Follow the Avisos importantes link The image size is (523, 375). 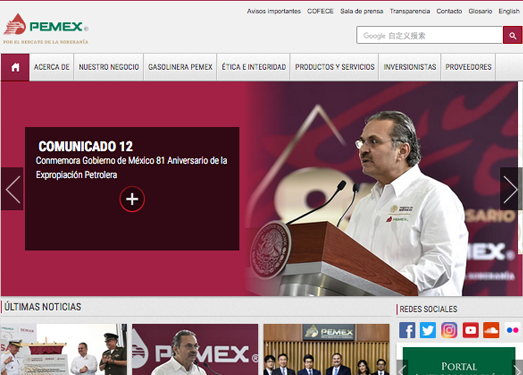pyautogui.click(x=274, y=11)
